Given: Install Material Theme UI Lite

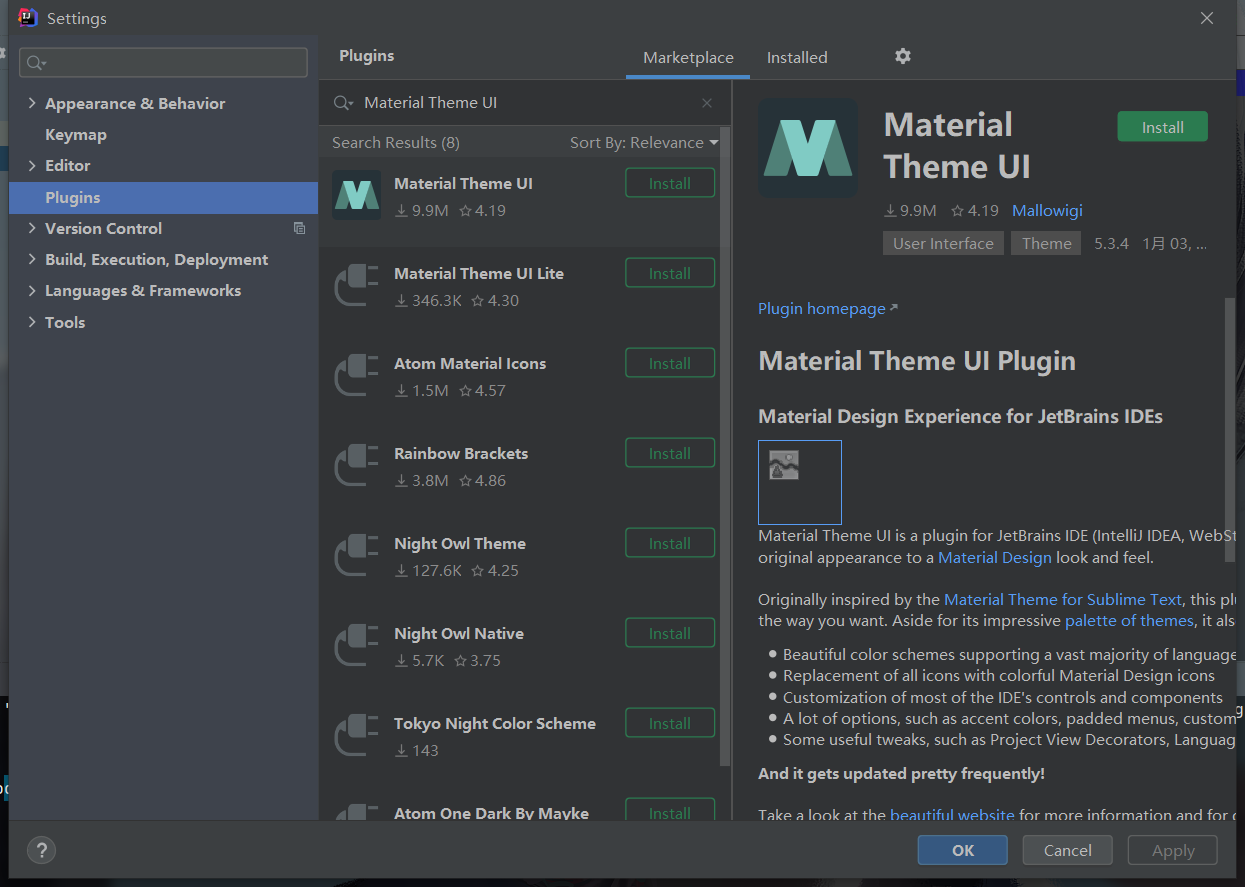Looking at the screenshot, I should coord(670,273).
